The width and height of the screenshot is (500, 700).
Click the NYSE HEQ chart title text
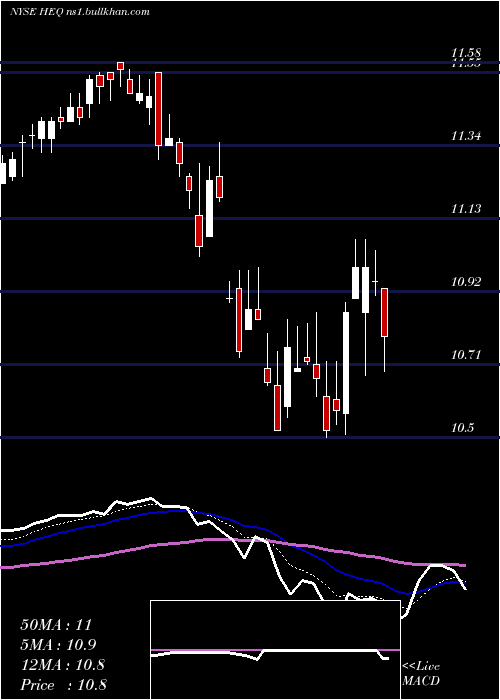[79, 12]
